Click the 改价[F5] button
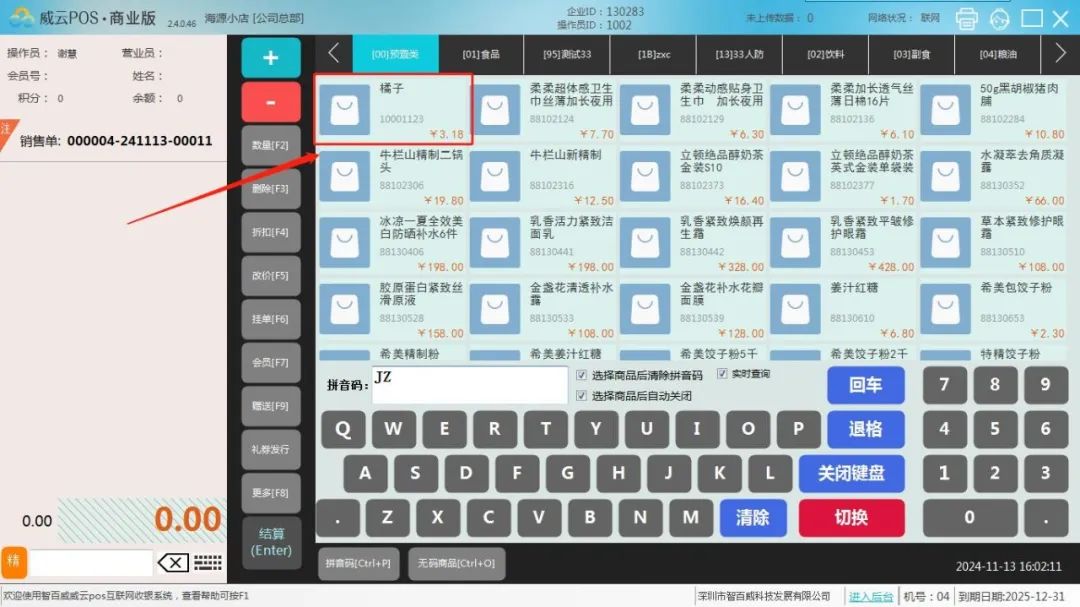The height and width of the screenshot is (607, 1080). point(271,276)
